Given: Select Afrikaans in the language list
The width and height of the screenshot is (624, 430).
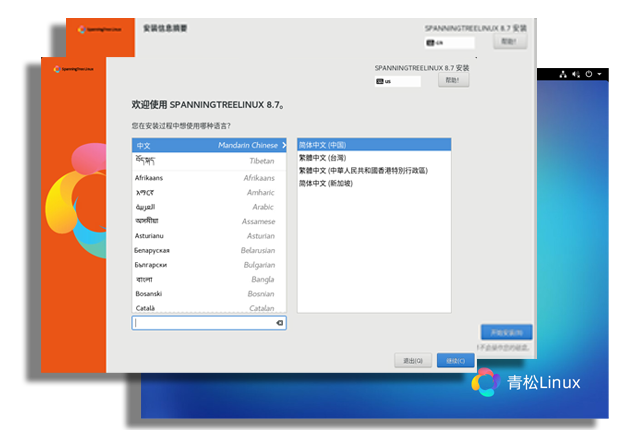Looking at the screenshot, I should tap(209, 178).
